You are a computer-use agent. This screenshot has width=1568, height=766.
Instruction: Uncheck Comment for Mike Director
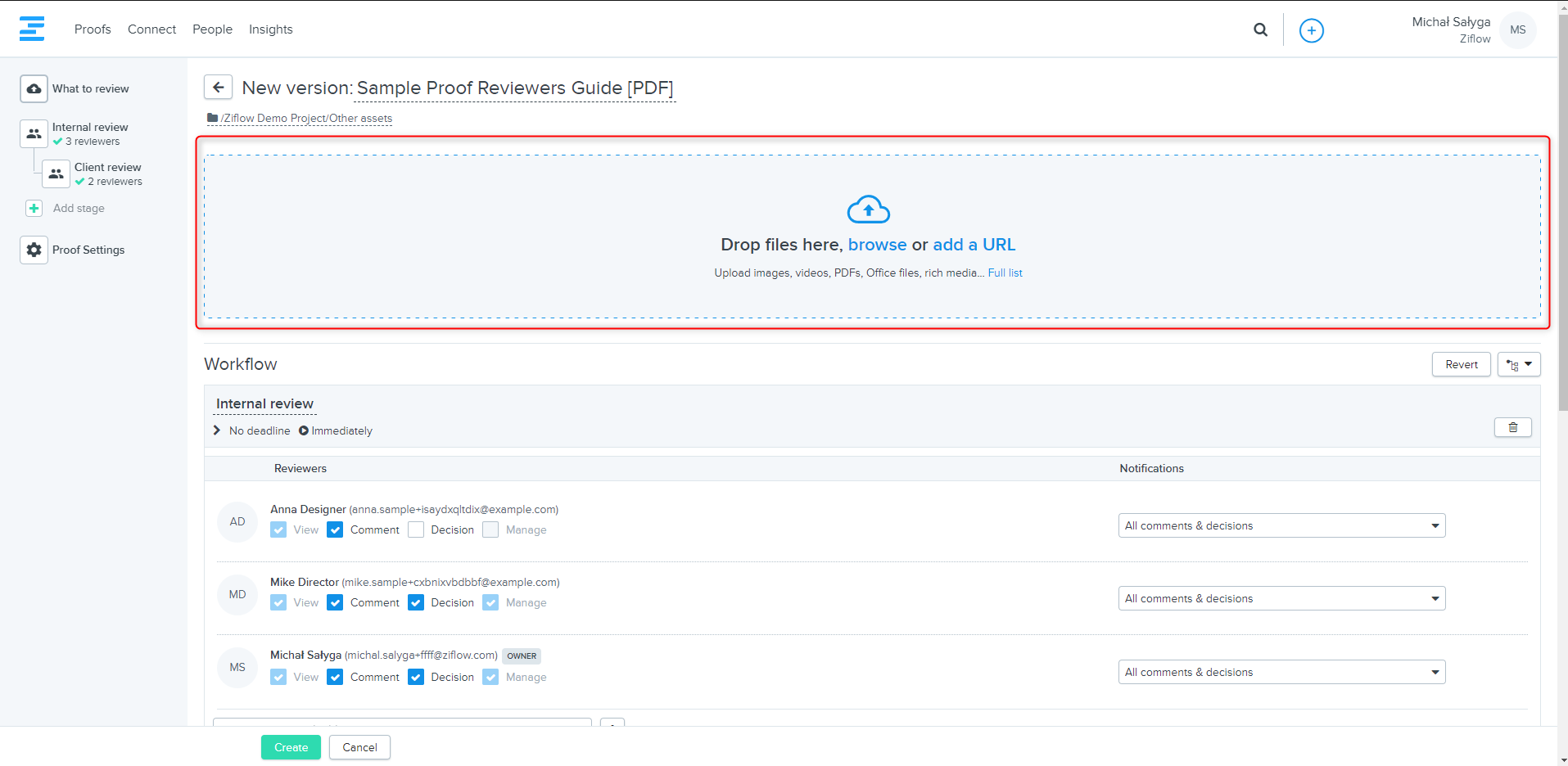(335, 602)
